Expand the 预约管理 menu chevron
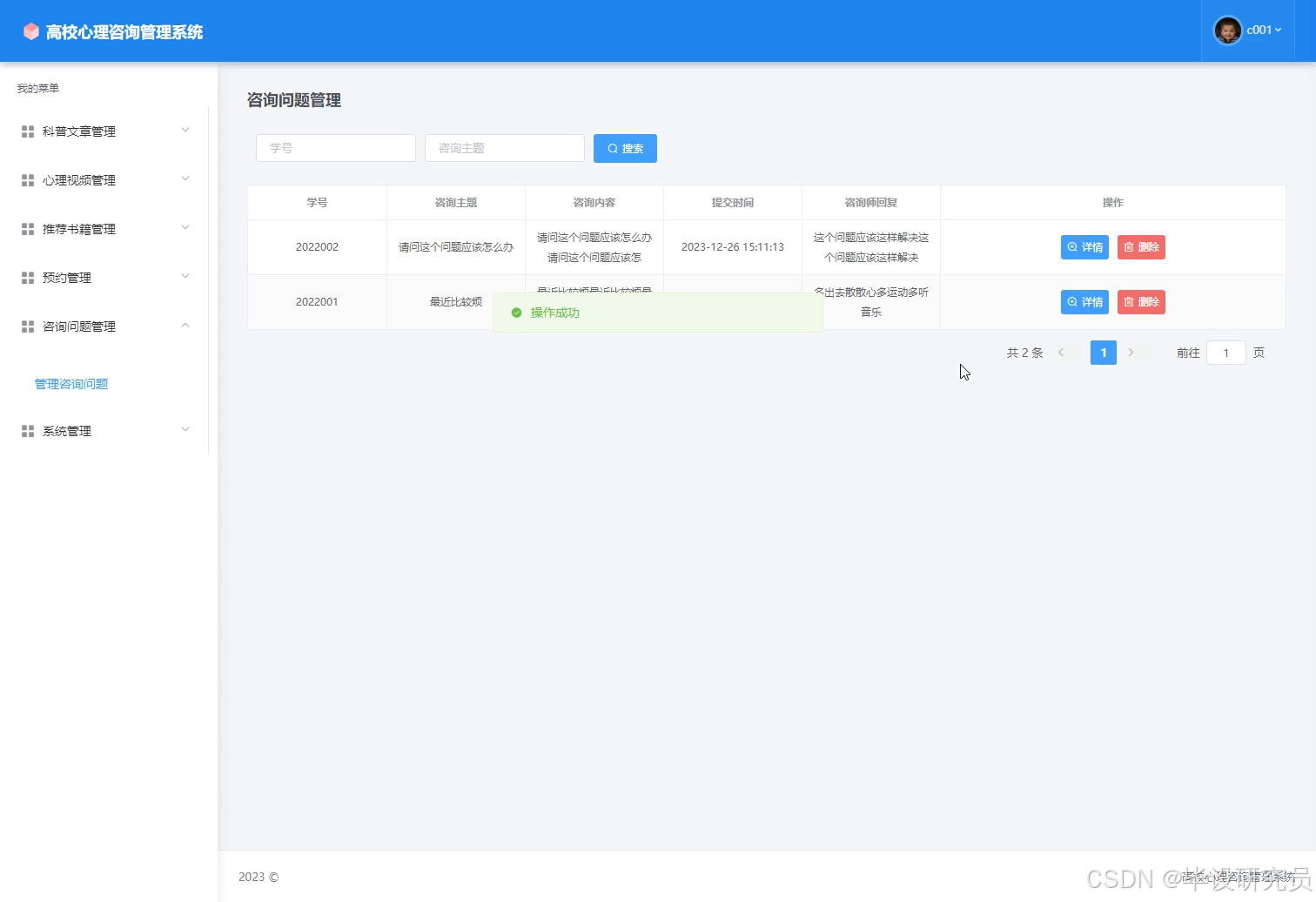 click(185, 277)
